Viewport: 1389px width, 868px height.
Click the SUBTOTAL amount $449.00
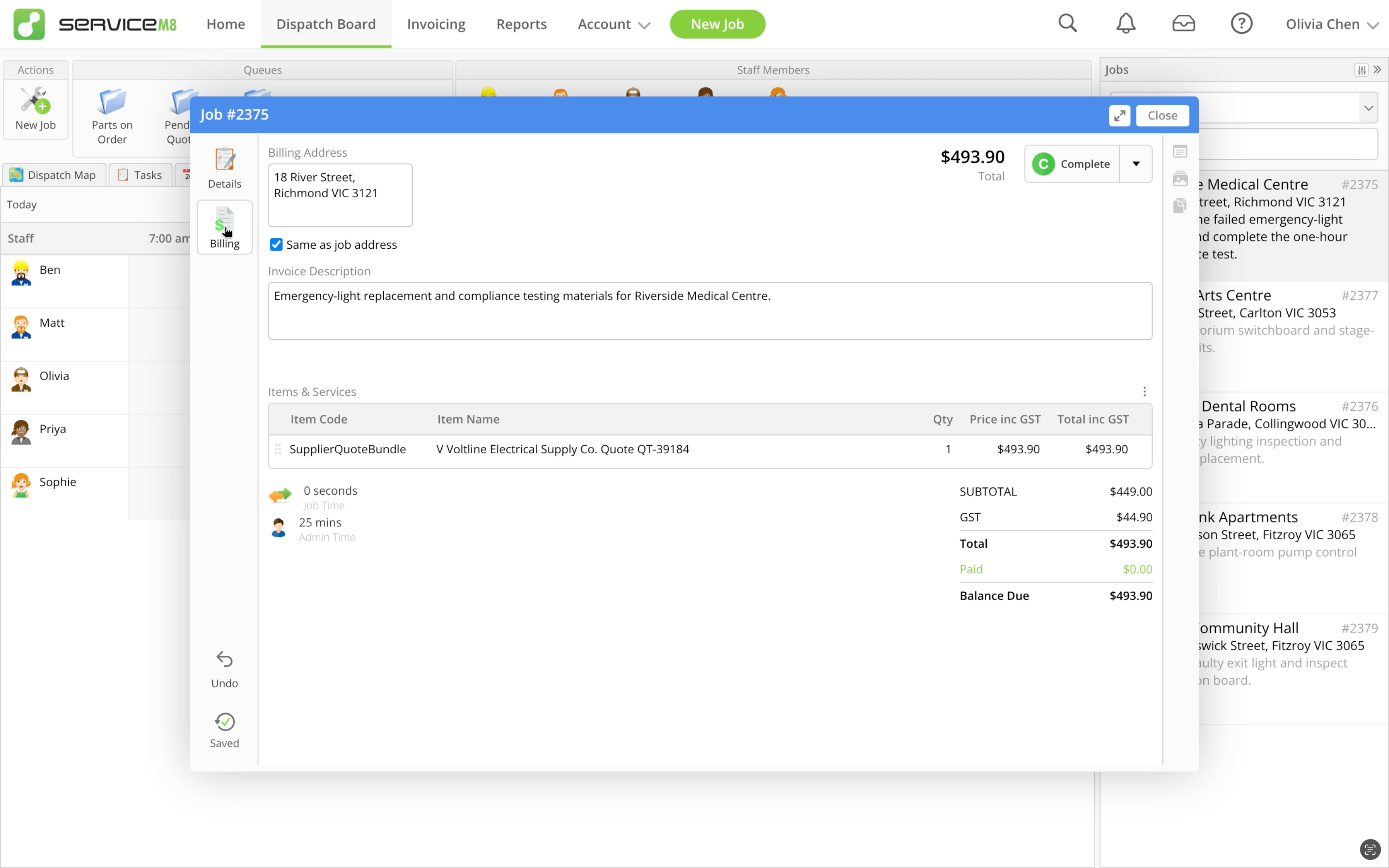pos(1131,491)
